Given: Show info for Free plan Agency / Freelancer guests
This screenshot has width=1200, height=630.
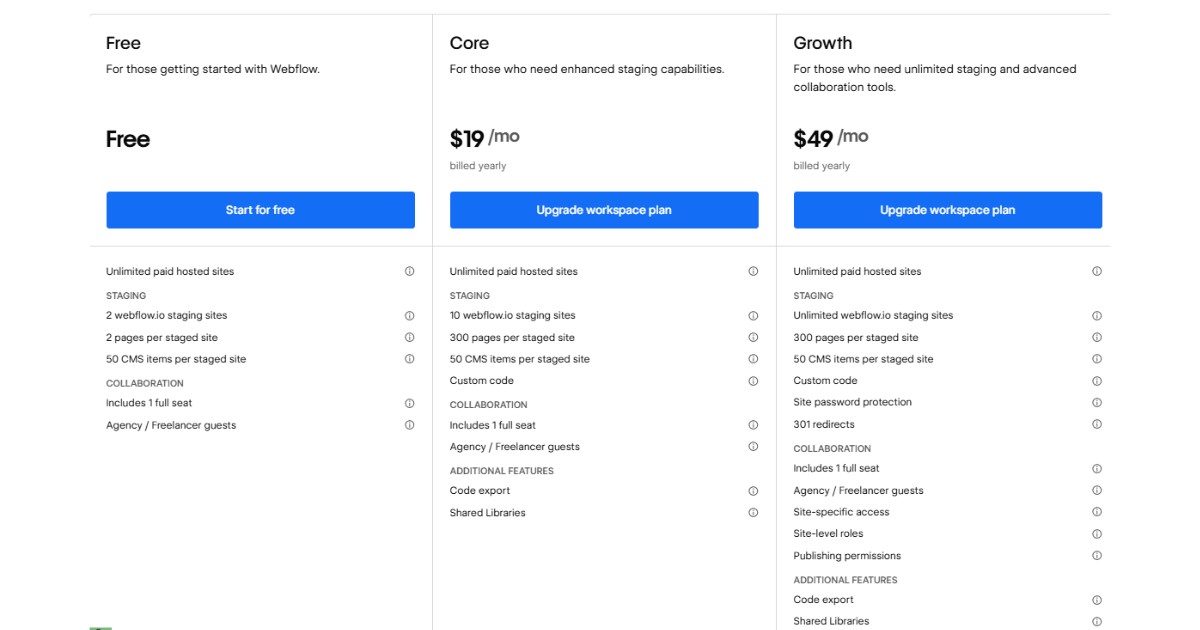Looking at the screenshot, I should click(x=409, y=425).
